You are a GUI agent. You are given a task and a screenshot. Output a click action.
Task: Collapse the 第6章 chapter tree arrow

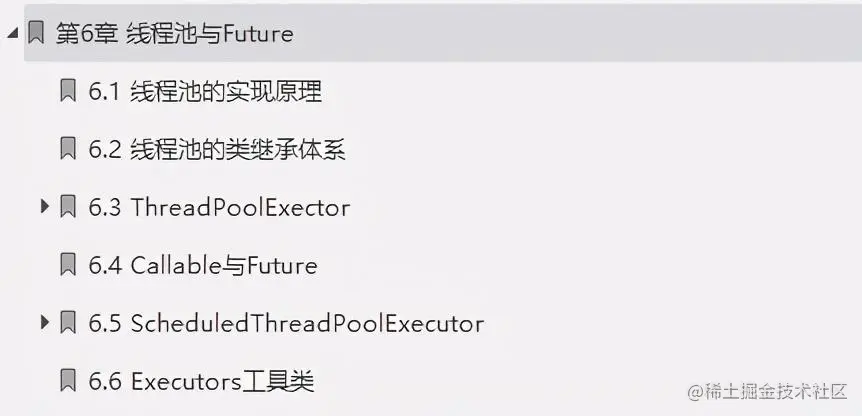click(12, 34)
